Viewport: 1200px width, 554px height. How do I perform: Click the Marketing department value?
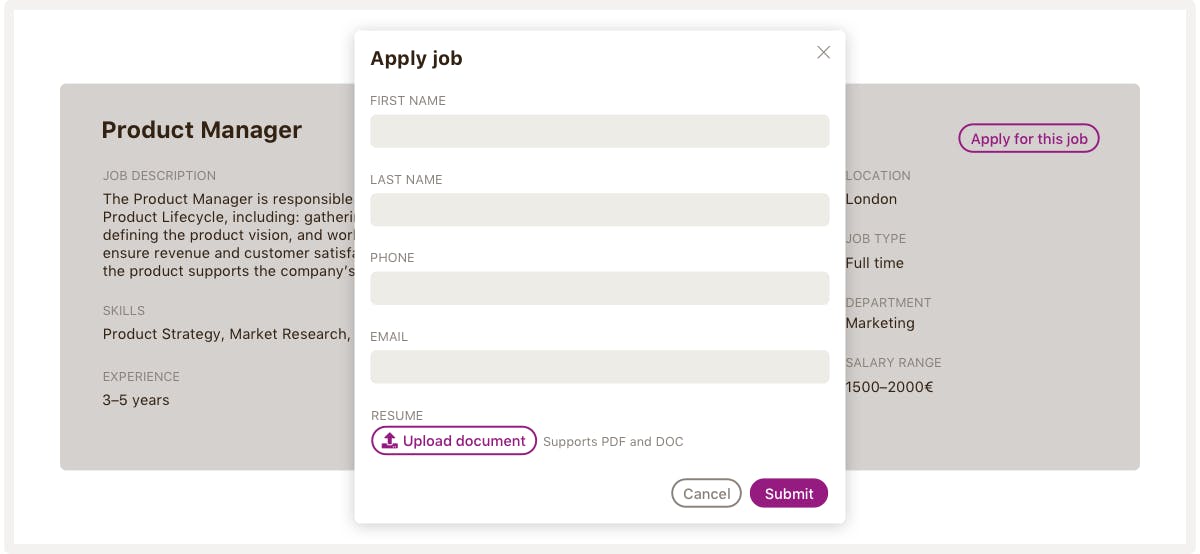880,323
